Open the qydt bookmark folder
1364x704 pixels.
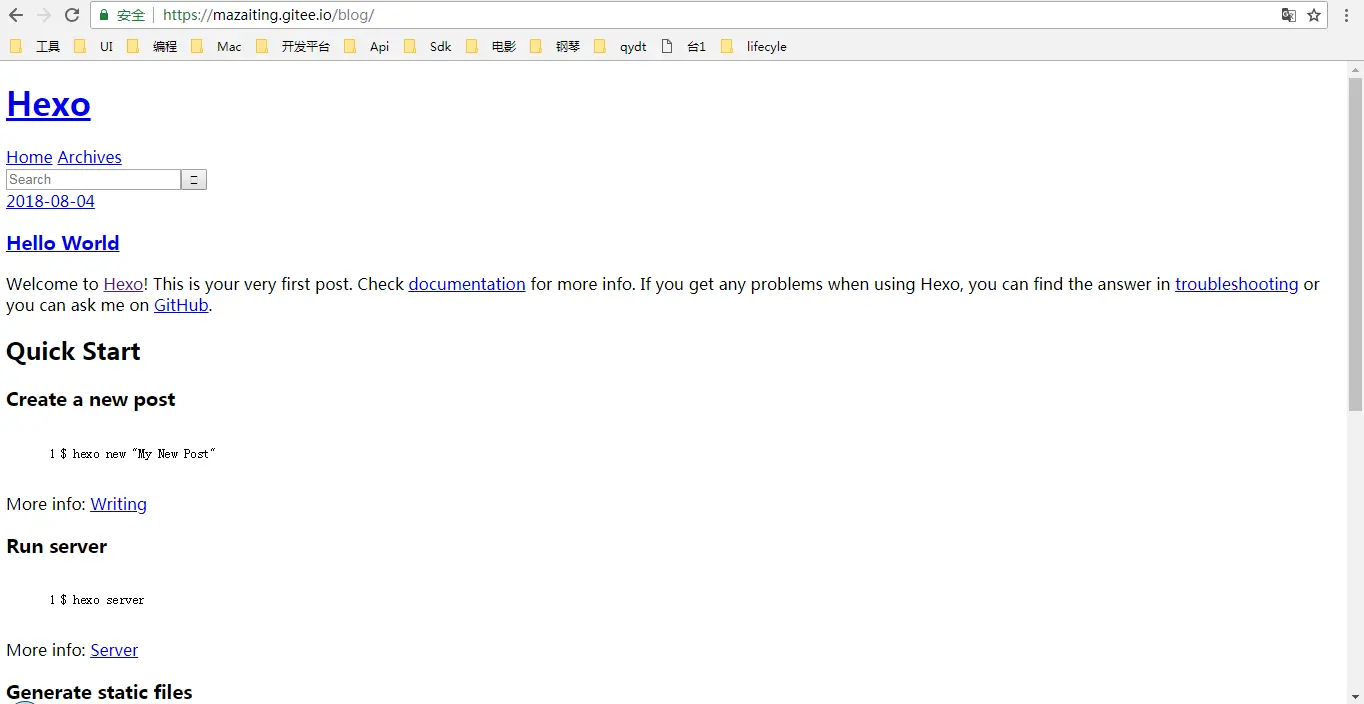click(x=620, y=46)
